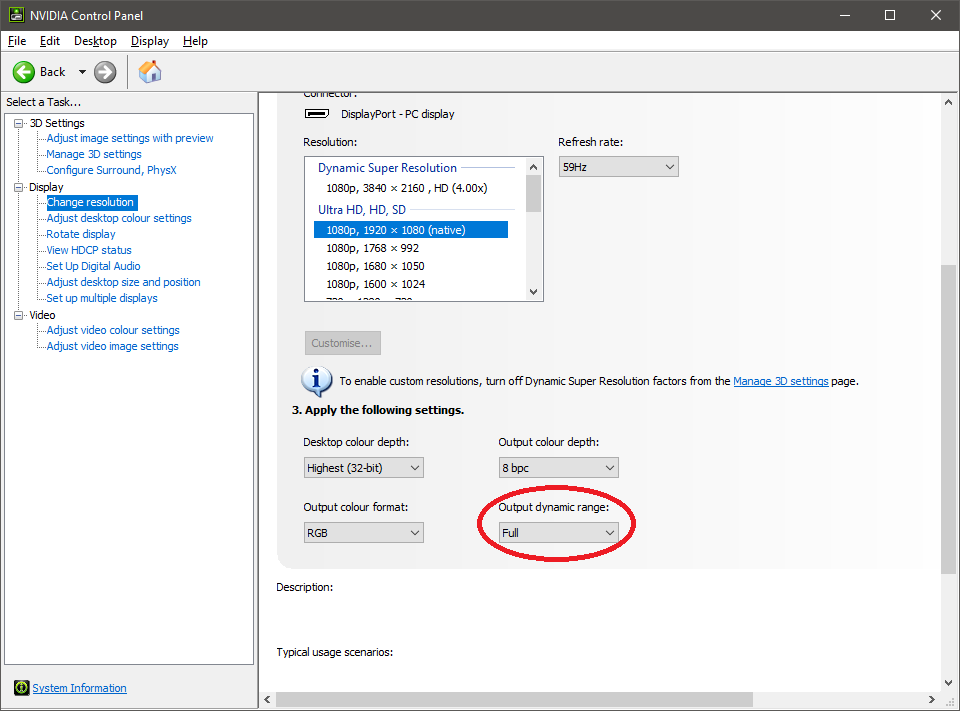Select Rotate display
Image resolution: width=960 pixels, height=711 pixels.
pyautogui.click(x=81, y=234)
